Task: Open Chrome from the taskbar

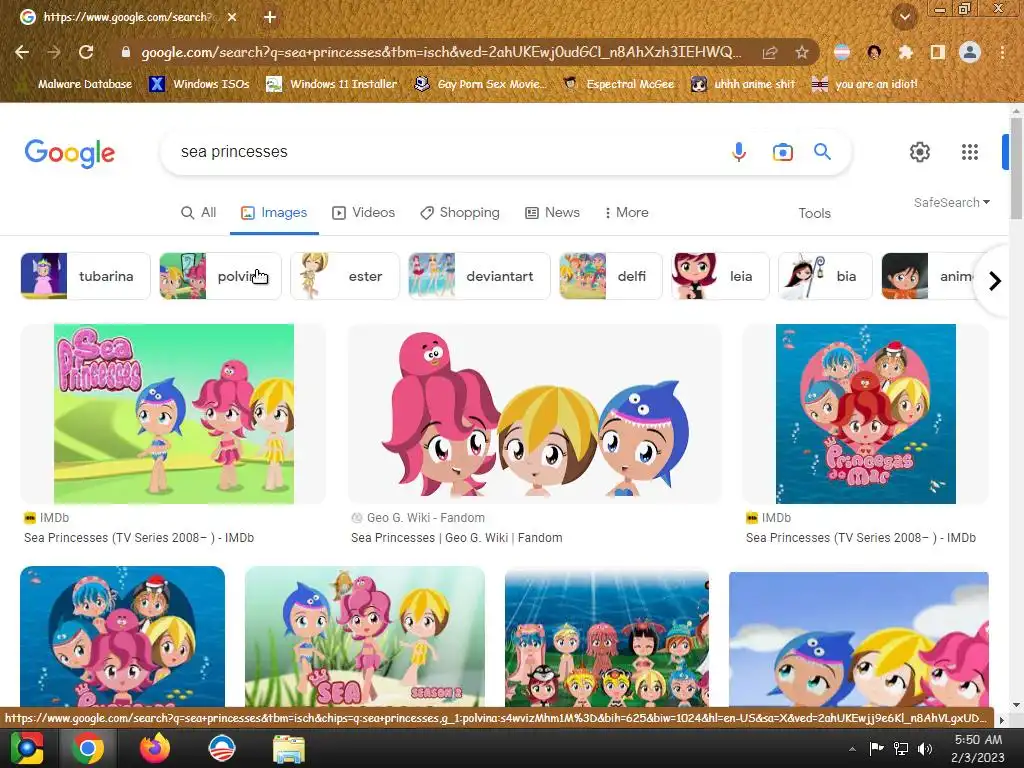Action: point(88,748)
